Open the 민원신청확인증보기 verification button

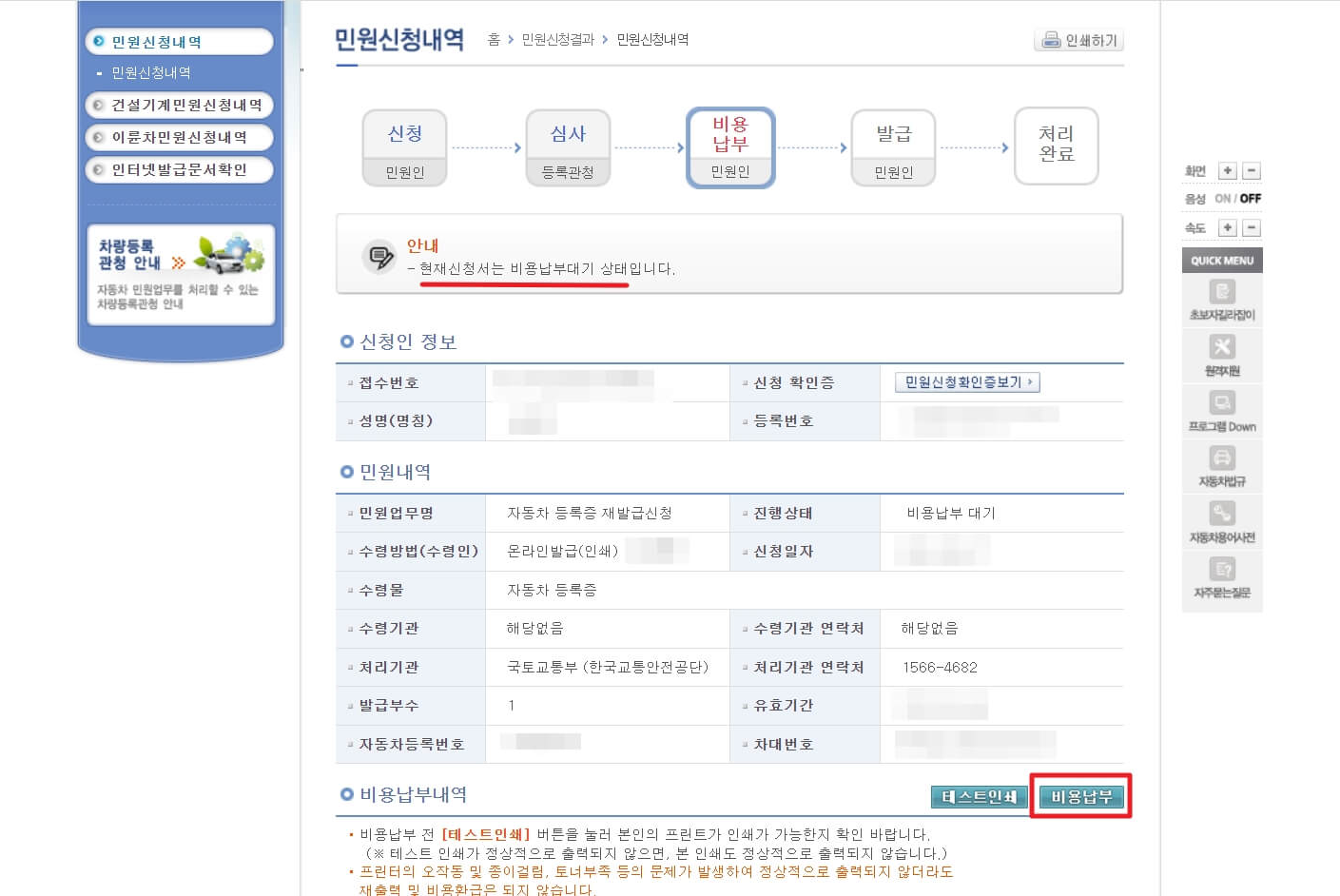pos(966,382)
